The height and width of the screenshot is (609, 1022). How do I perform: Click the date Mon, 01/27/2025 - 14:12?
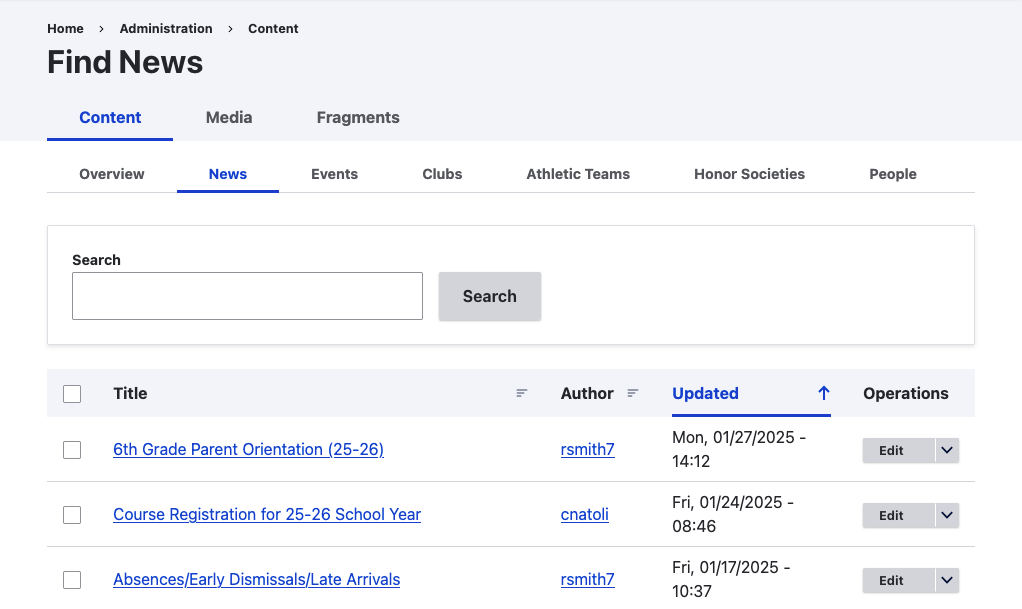click(739, 449)
